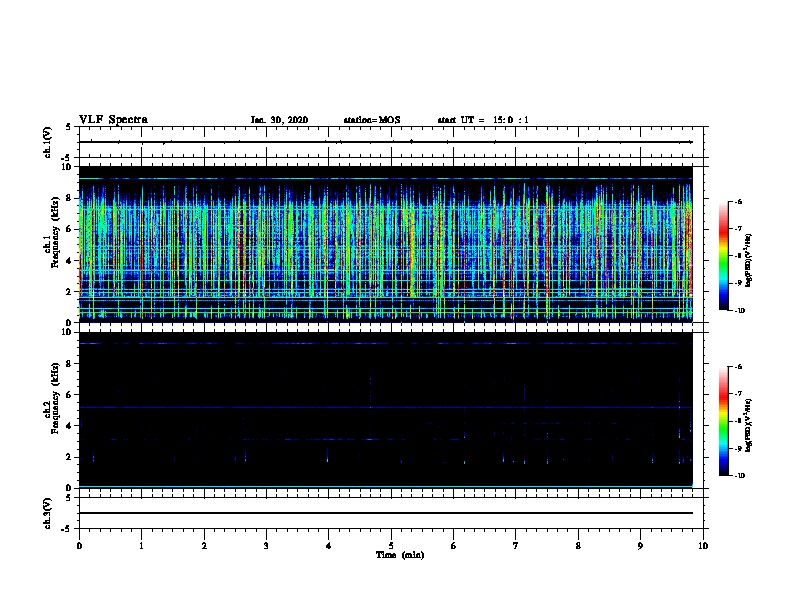Click the -10 tick on ch.2 colorbar
Image resolution: width=792 pixels, height=612 pixels.
(x=739, y=476)
